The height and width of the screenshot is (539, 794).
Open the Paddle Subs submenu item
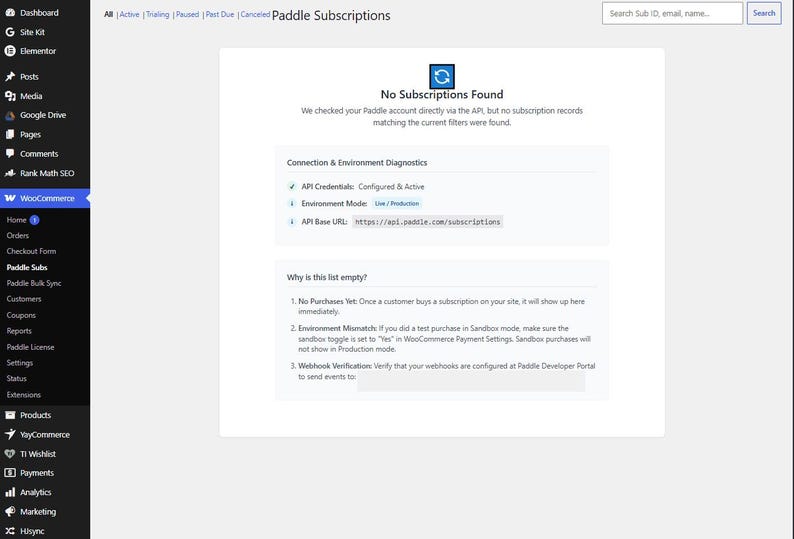pyautogui.click(x=27, y=267)
